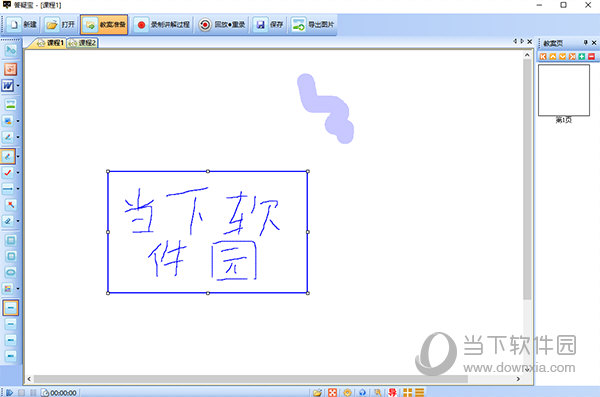Image resolution: width=600 pixels, height=397 pixels.
Task: Go to previous page with up-arrow icon
Action: click(x=553, y=57)
